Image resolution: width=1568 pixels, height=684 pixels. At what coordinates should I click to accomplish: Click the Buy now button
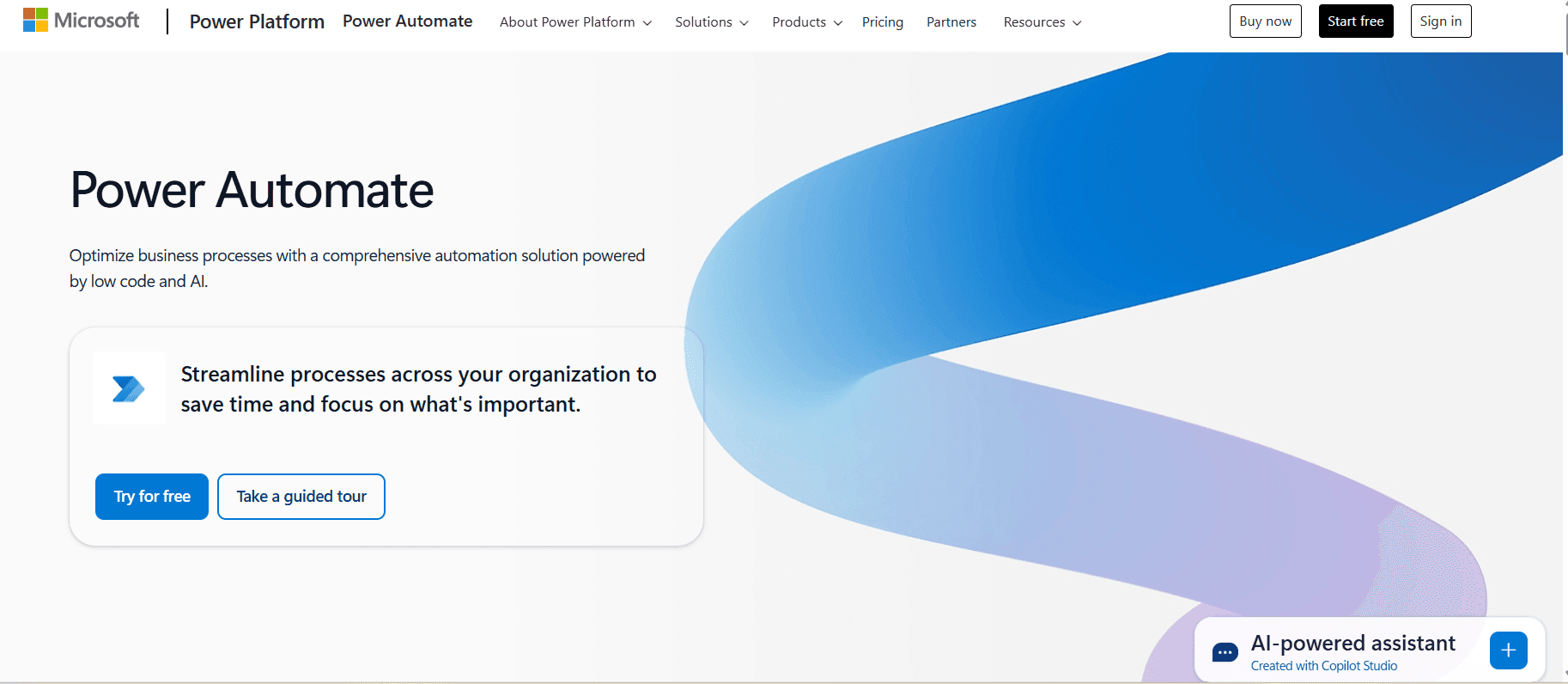tap(1266, 21)
